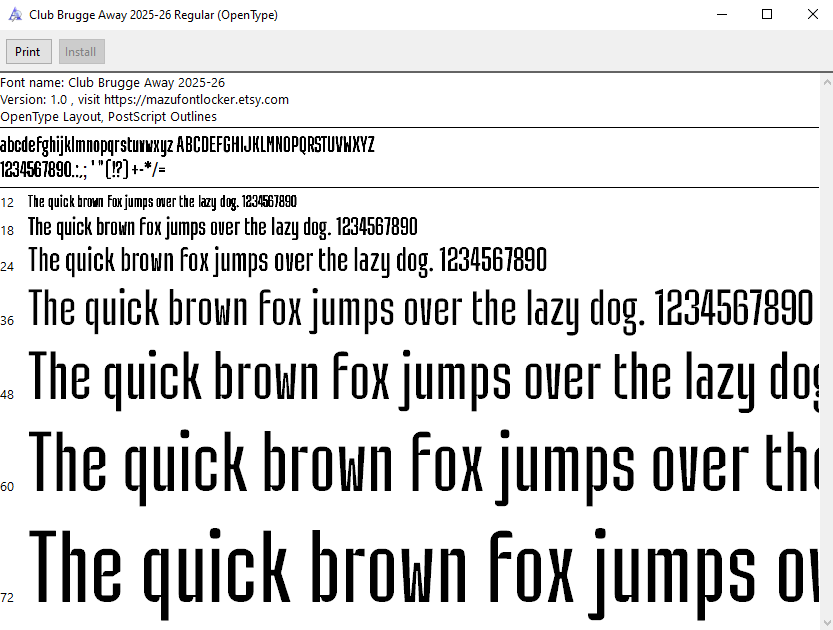Click the digits and punctuation sample line
The width and height of the screenshot is (833, 630).
tap(83, 168)
